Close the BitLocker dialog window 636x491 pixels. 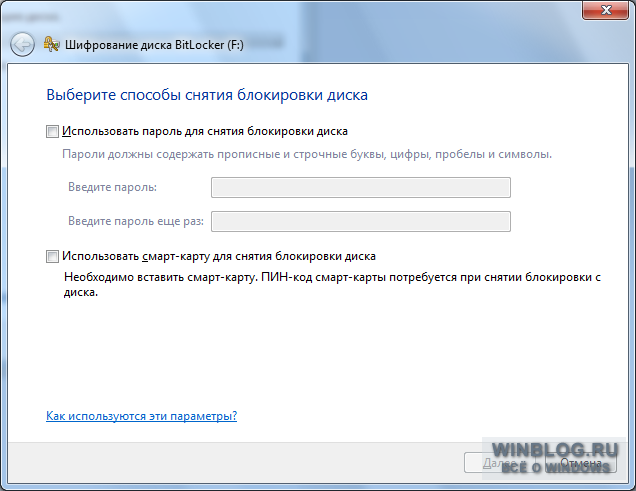pyautogui.click(x=606, y=9)
